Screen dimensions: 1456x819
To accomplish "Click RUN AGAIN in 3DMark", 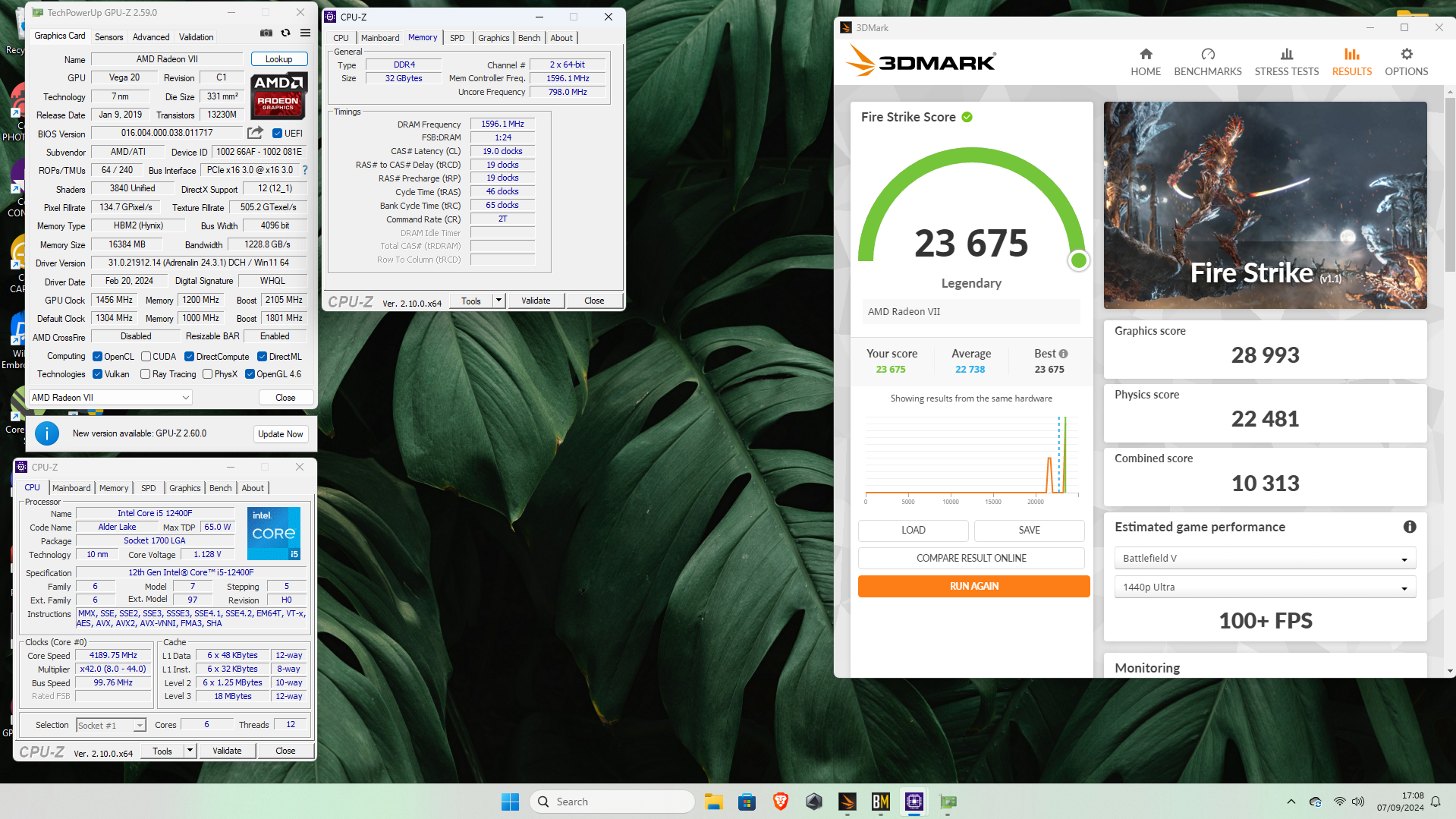I will click(x=973, y=586).
